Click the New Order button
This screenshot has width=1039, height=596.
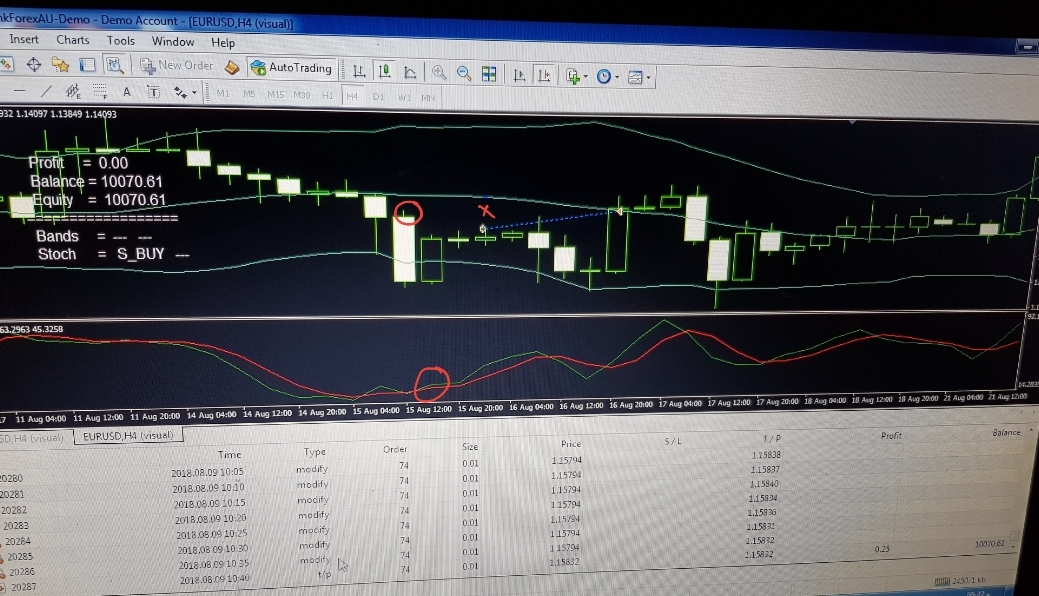pos(176,66)
